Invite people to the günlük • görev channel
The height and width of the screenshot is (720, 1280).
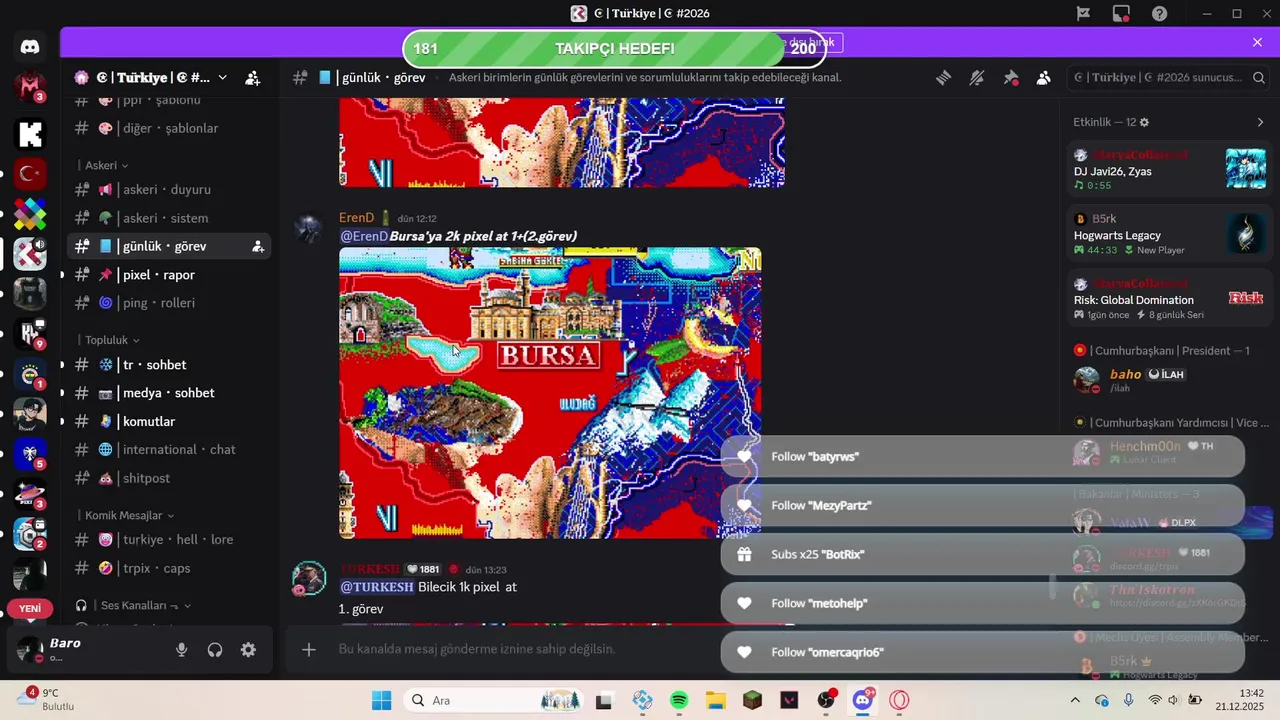point(257,246)
